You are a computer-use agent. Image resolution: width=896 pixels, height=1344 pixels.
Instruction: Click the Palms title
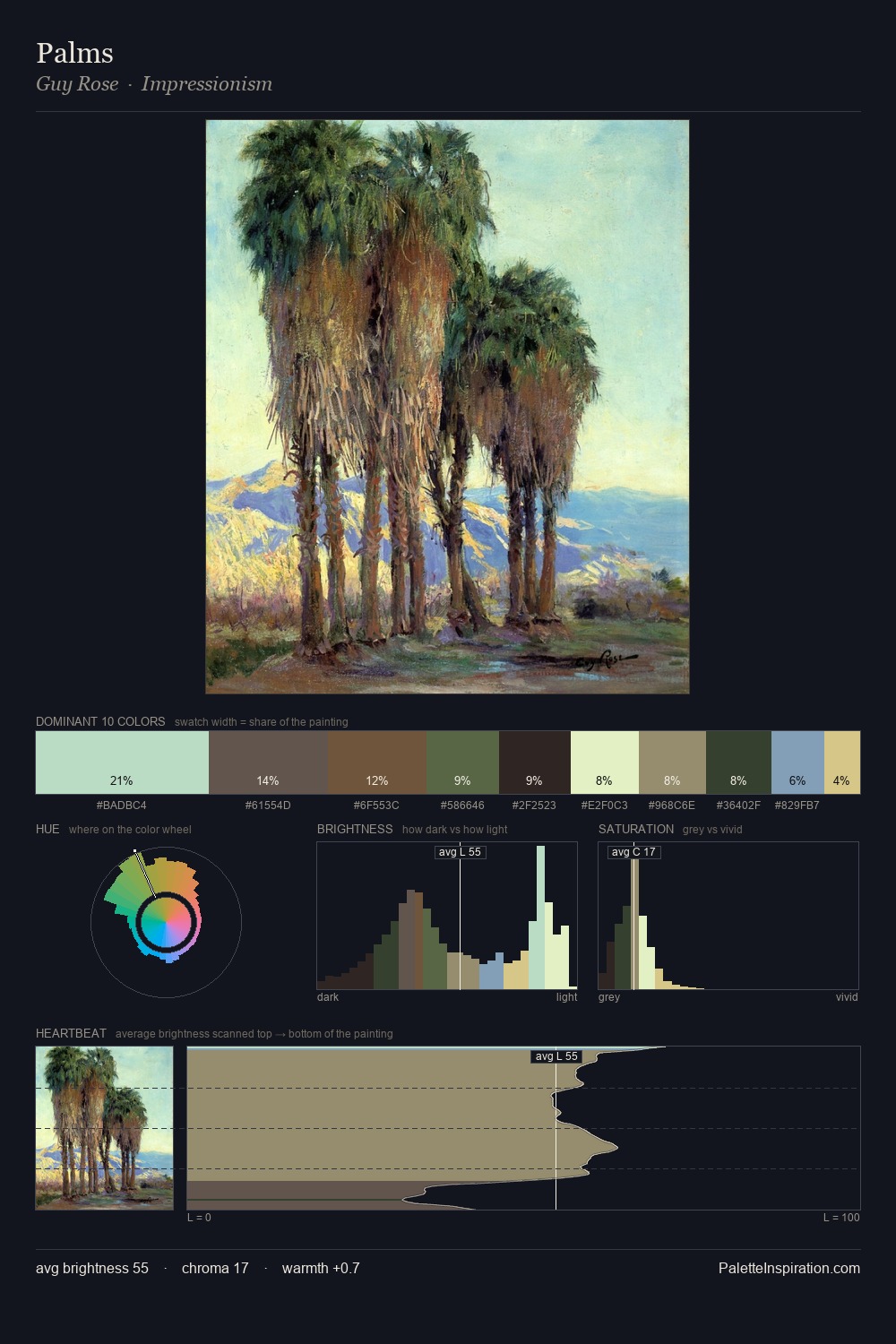pyautogui.click(x=74, y=53)
